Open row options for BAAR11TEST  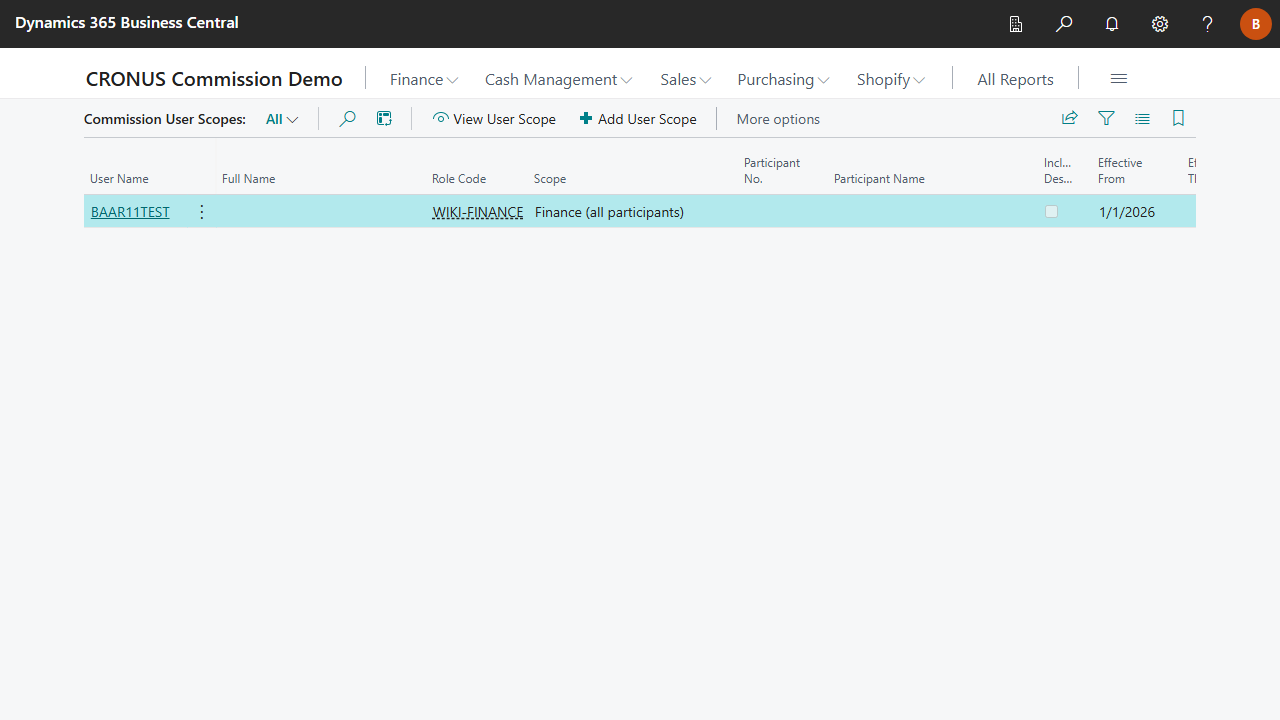pos(202,212)
